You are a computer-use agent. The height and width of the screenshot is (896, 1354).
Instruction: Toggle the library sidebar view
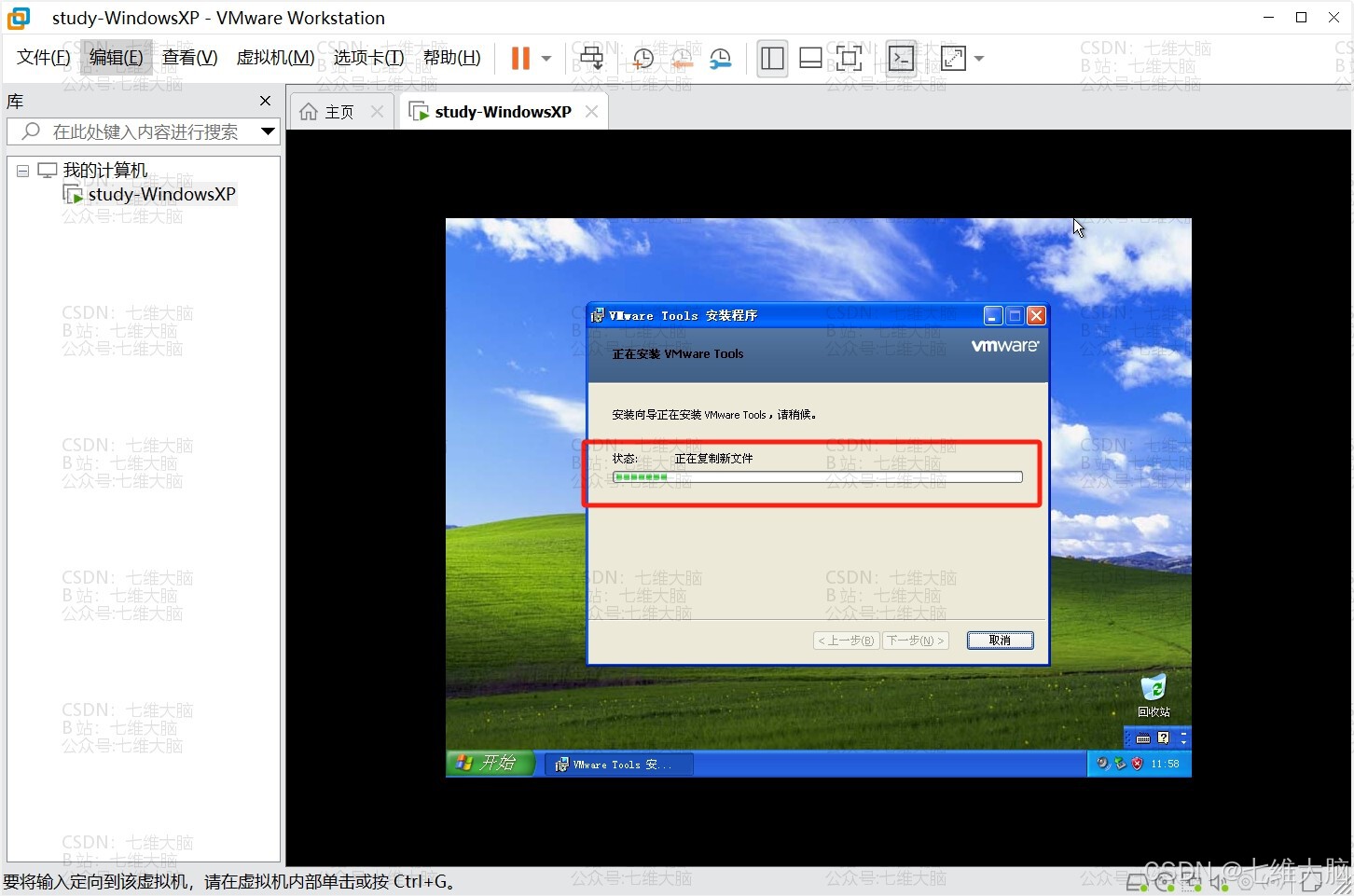pos(772,59)
